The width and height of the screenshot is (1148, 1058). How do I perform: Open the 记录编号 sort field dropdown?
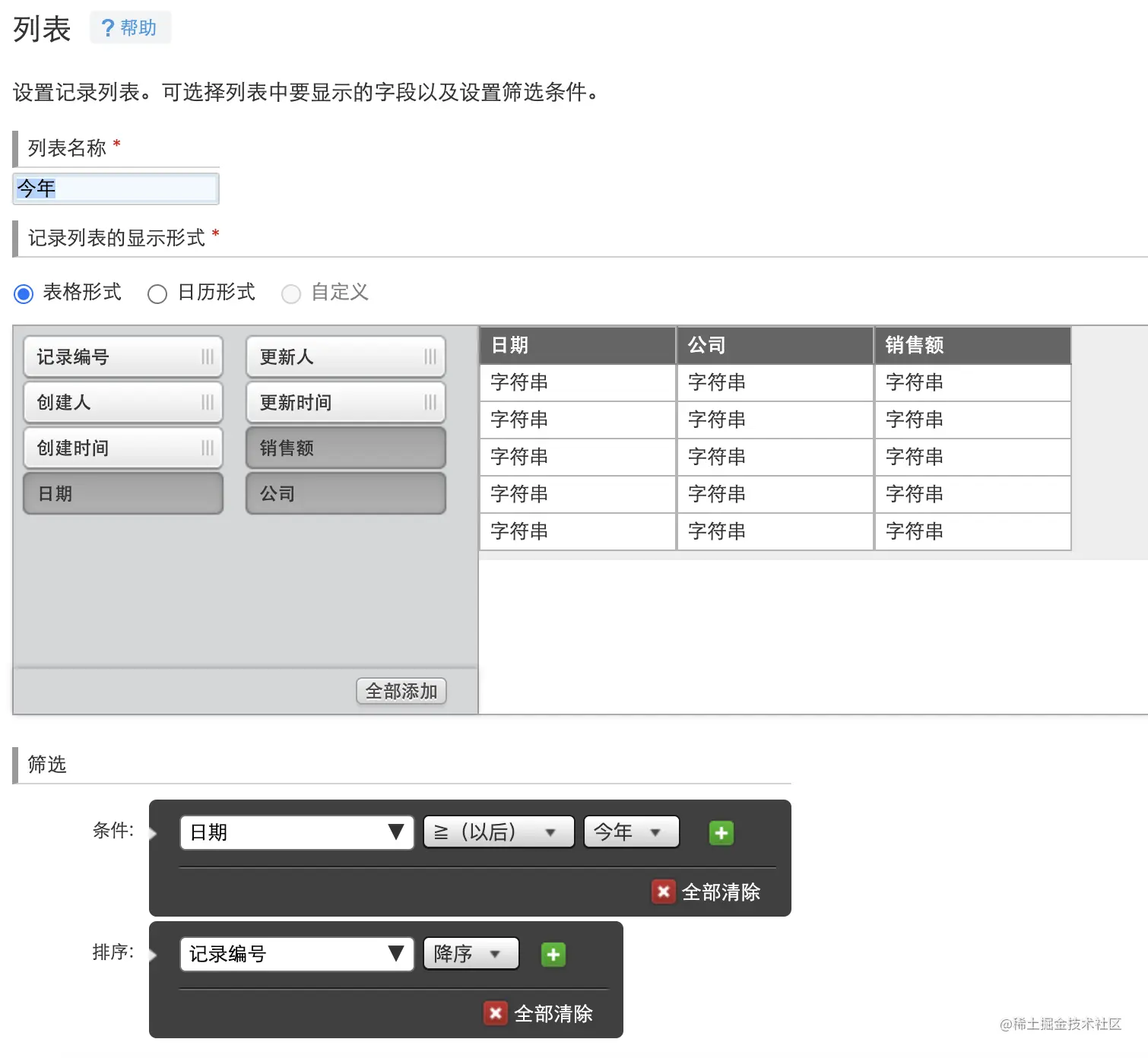[297, 954]
